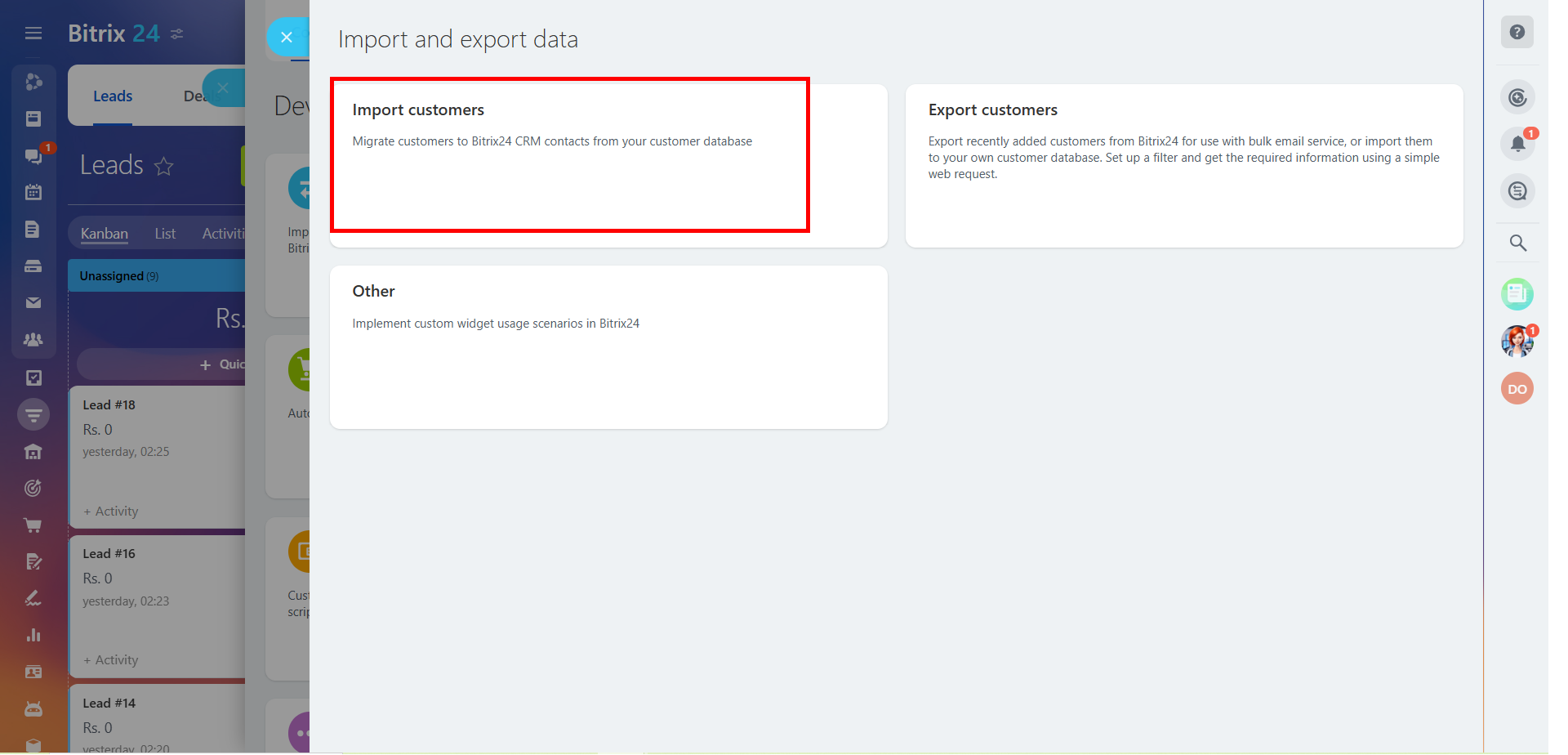1568x755 pixels.
Task: Click the settings sliders icon beside Bitrix 24 logo
Action: click(177, 34)
